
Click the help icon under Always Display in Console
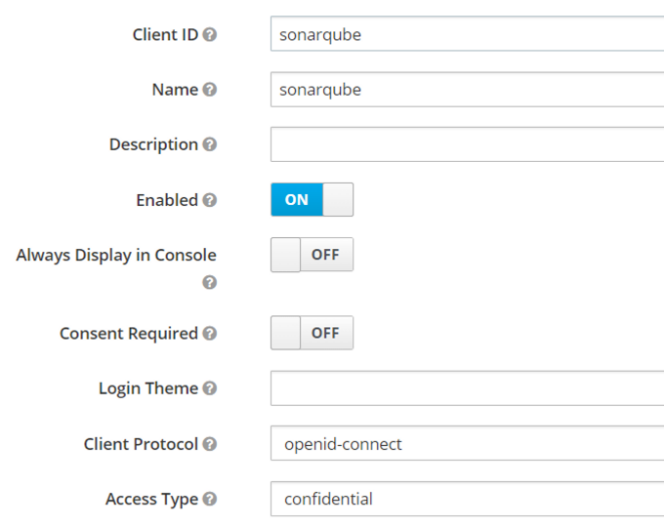coord(210,282)
